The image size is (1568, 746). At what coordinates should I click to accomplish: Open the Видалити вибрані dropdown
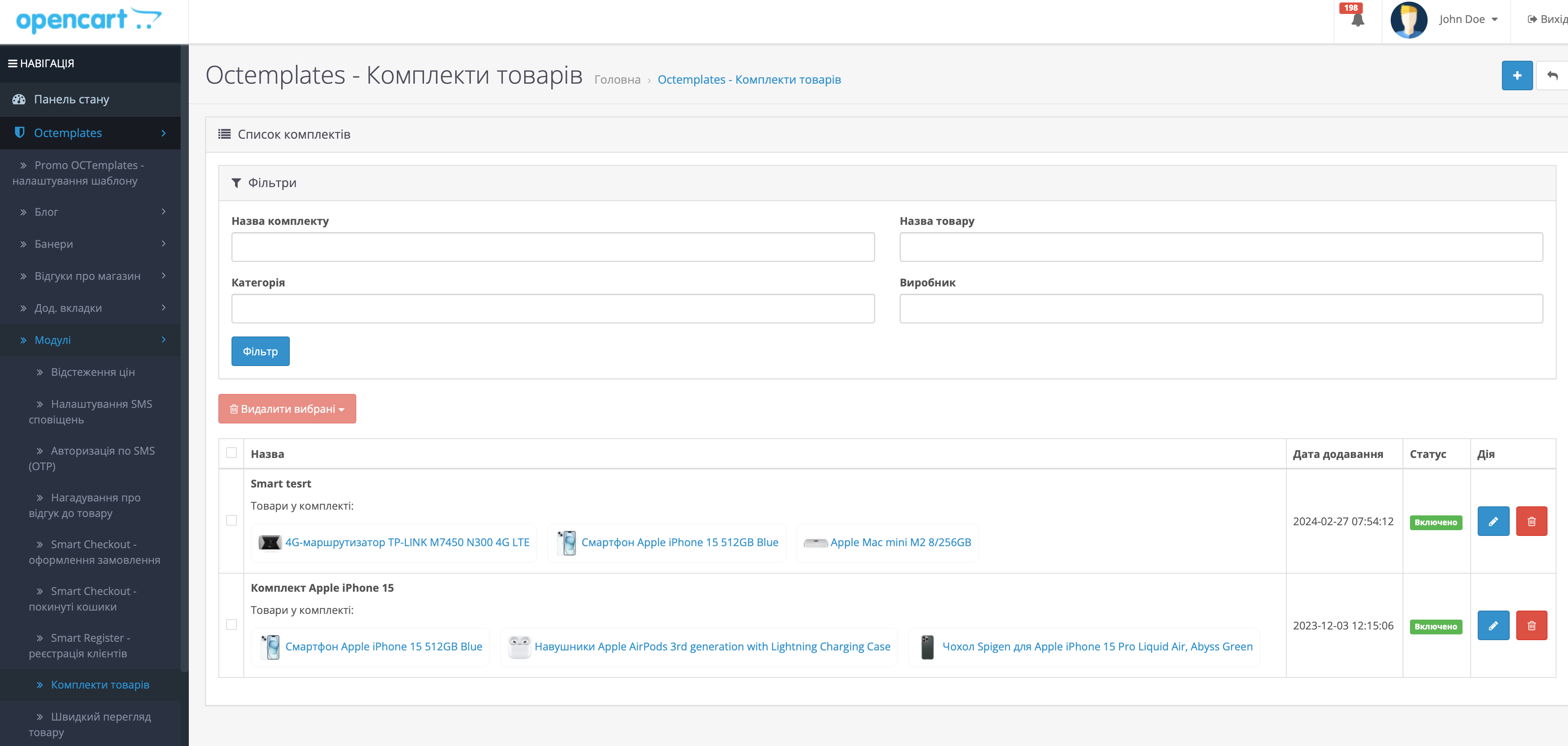pyautogui.click(x=287, y=409)
